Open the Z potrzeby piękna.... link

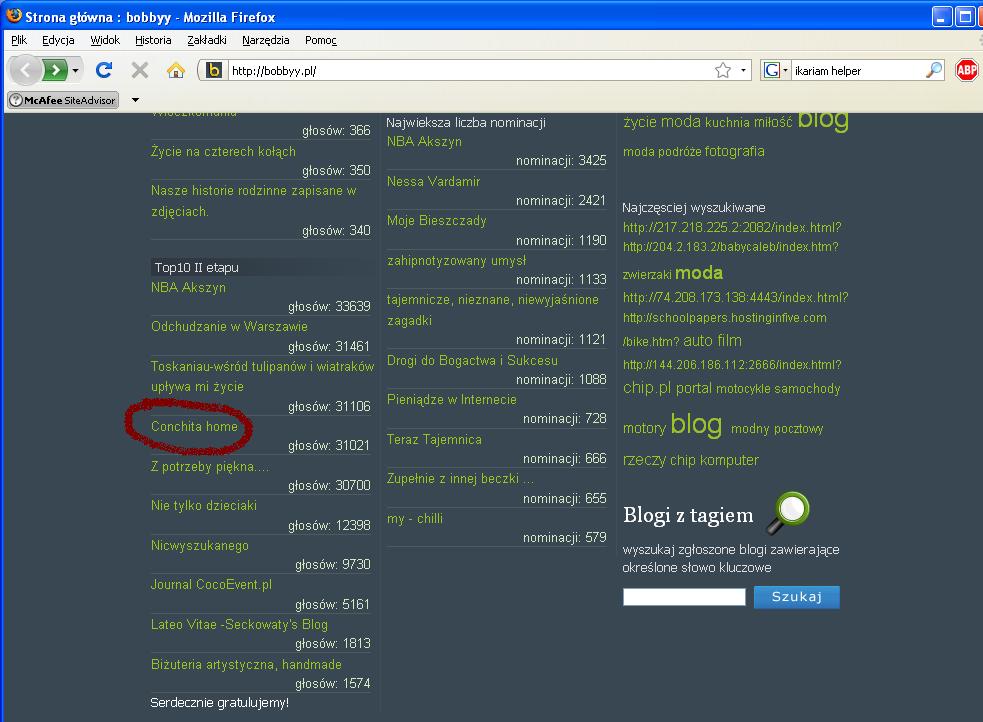(x=210, y=466)
